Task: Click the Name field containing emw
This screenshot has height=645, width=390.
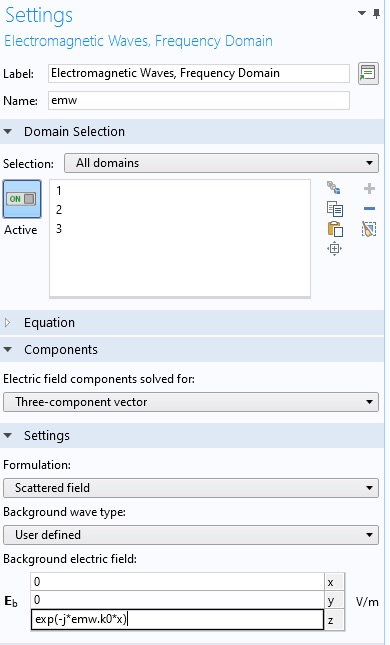Action: coord(199,100)
